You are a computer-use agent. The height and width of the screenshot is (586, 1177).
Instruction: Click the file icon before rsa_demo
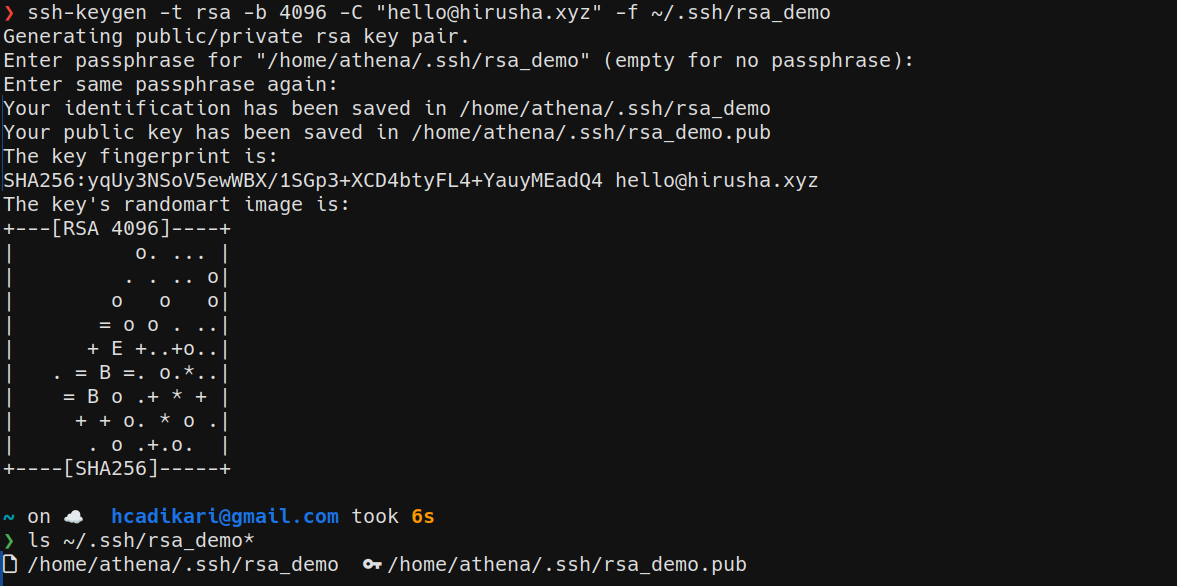tap(10, 565)
